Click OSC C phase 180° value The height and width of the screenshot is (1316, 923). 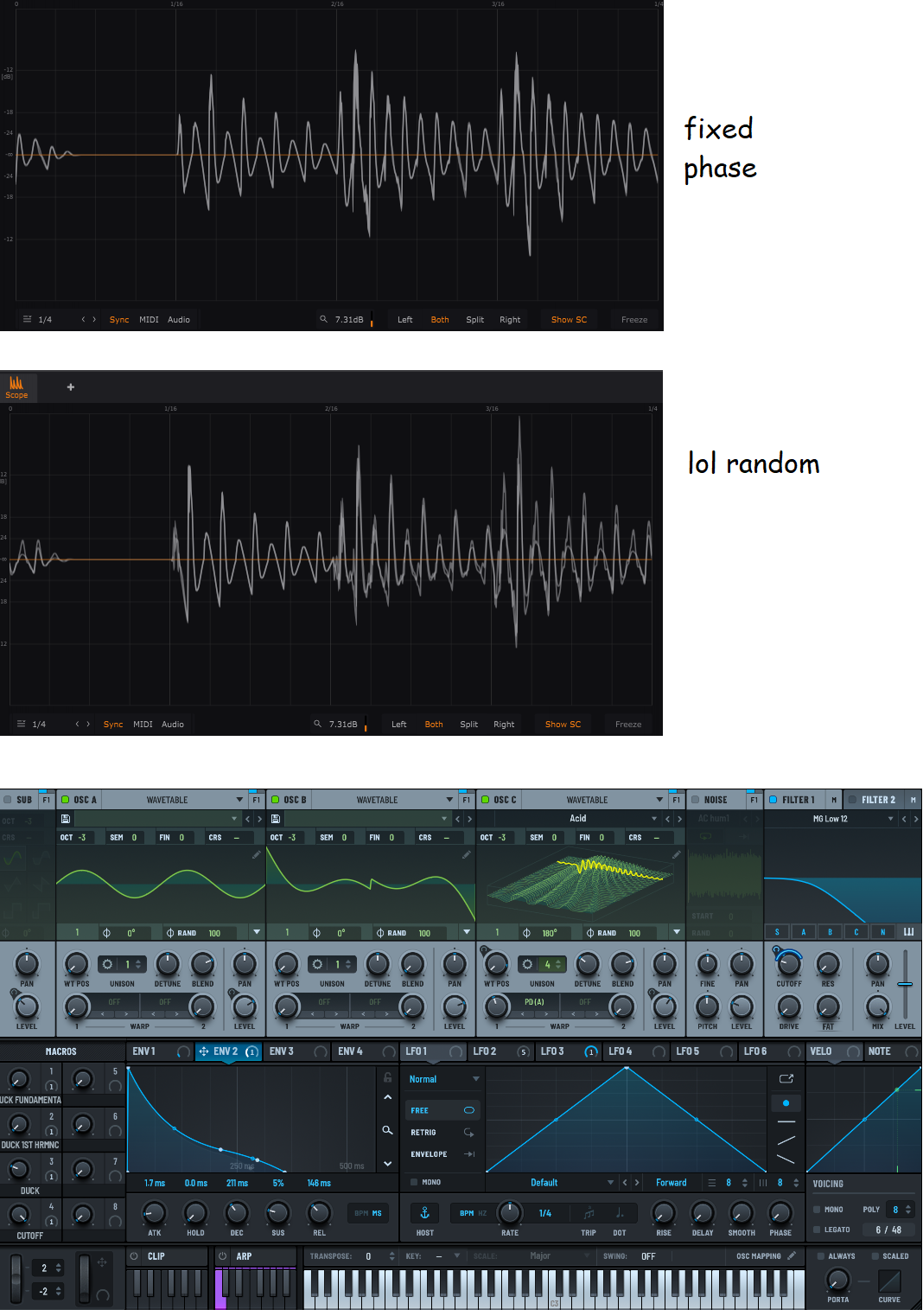click(x=548, y=932)
